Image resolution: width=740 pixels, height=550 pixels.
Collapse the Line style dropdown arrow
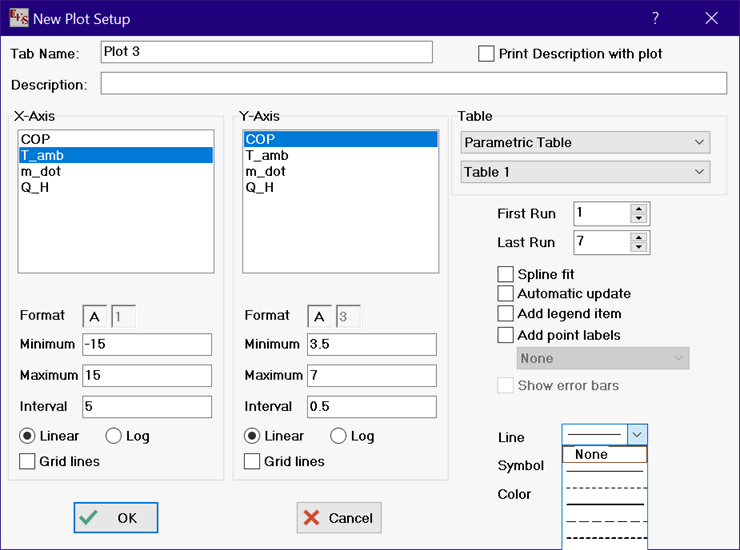pyautogui.click(x=637, y=434)
